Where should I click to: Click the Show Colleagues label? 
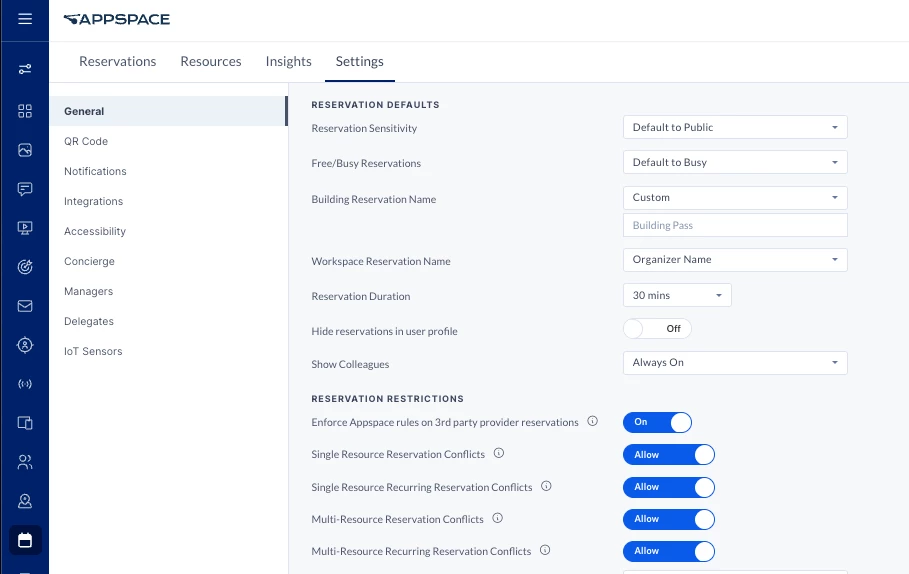(x=350, y=364)
